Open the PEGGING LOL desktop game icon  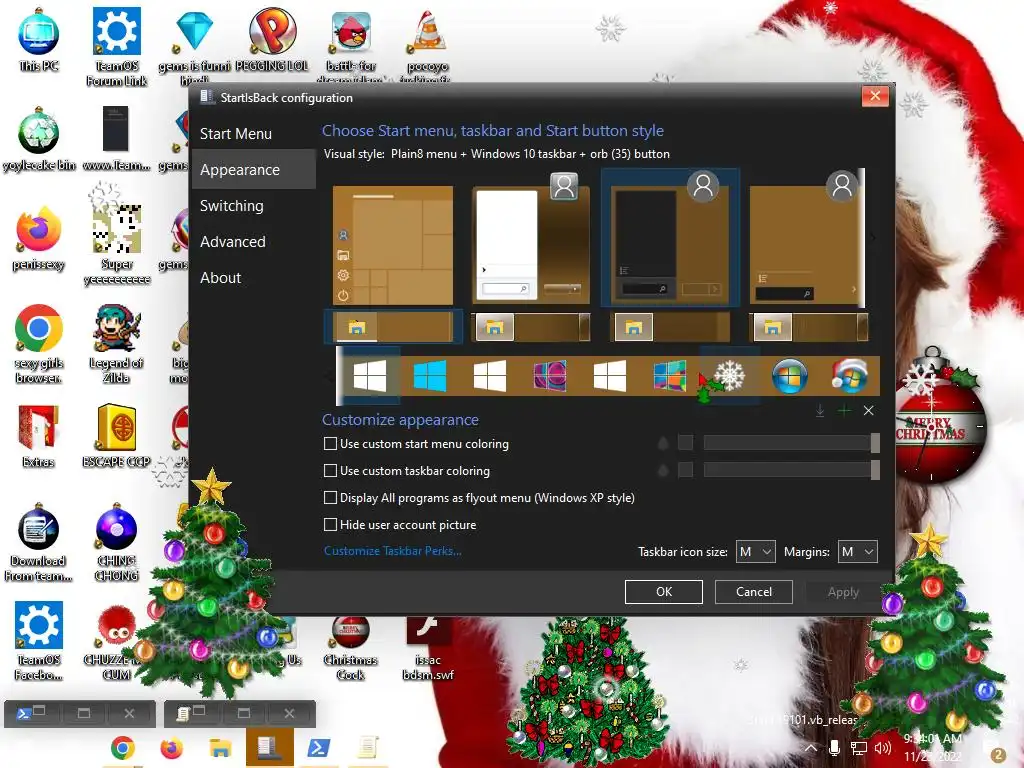click(272, 40)
